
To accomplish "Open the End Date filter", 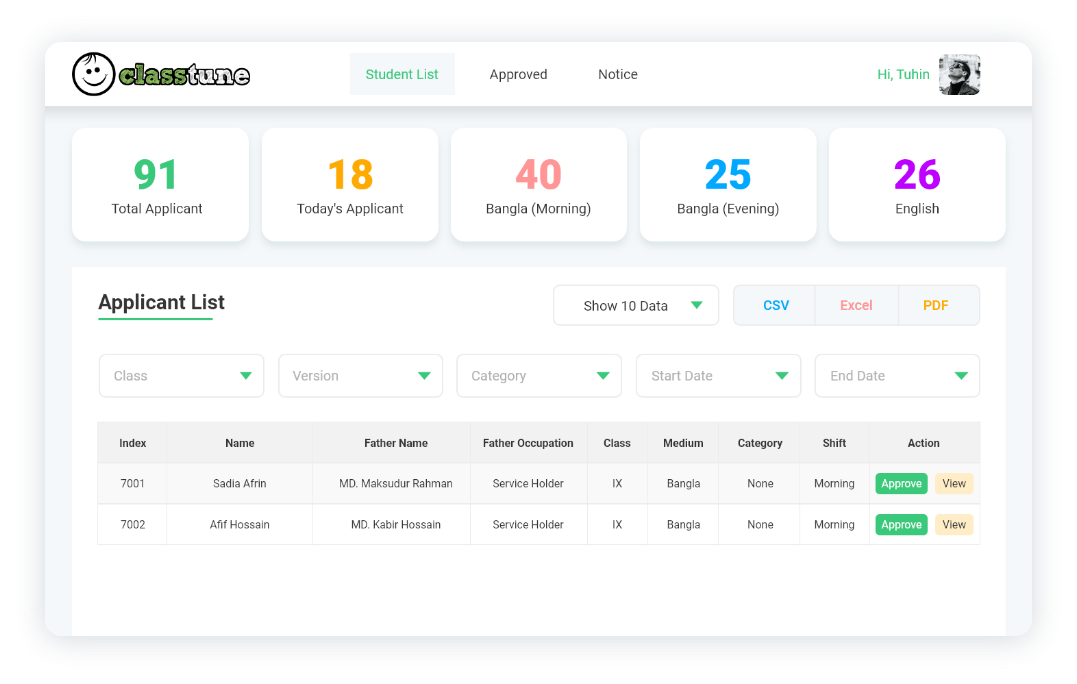I will point(897,375).
